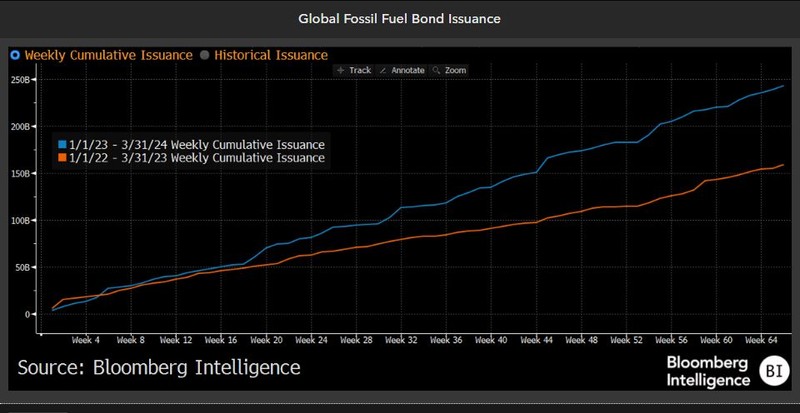Click the Week 4 x-axis label
Screen dimensions: 800x413
tap(86, 341)
